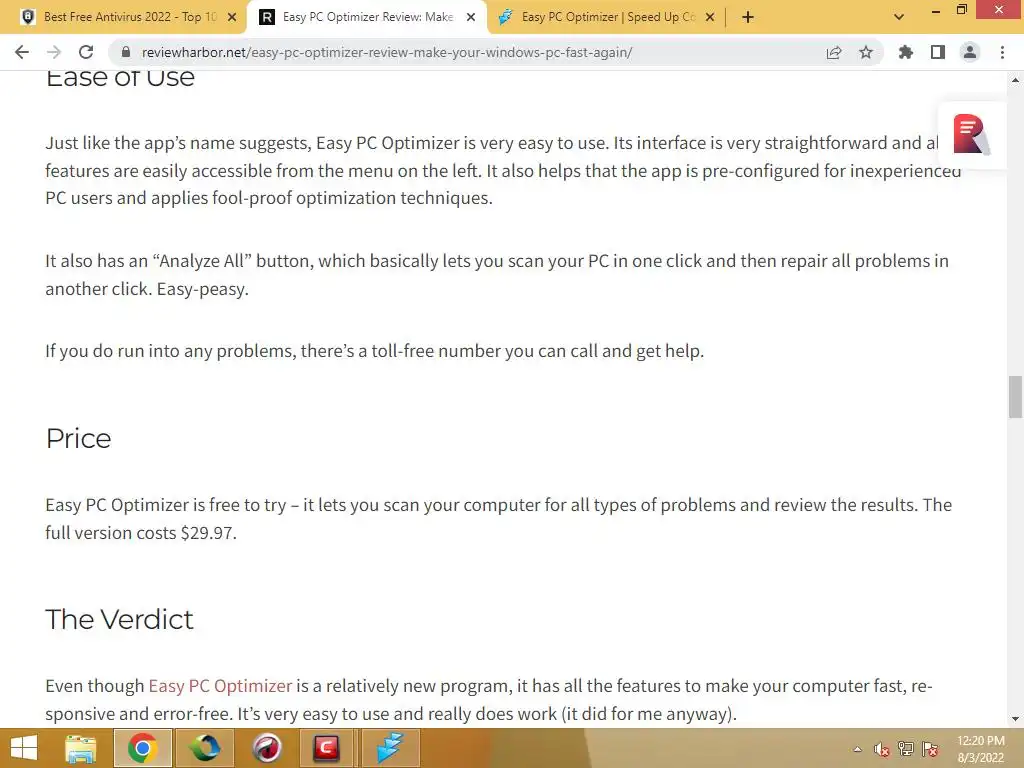Open the green swirl taskbar app
The height and width of the screenshot is (768, 1024).
pos(204,748)
